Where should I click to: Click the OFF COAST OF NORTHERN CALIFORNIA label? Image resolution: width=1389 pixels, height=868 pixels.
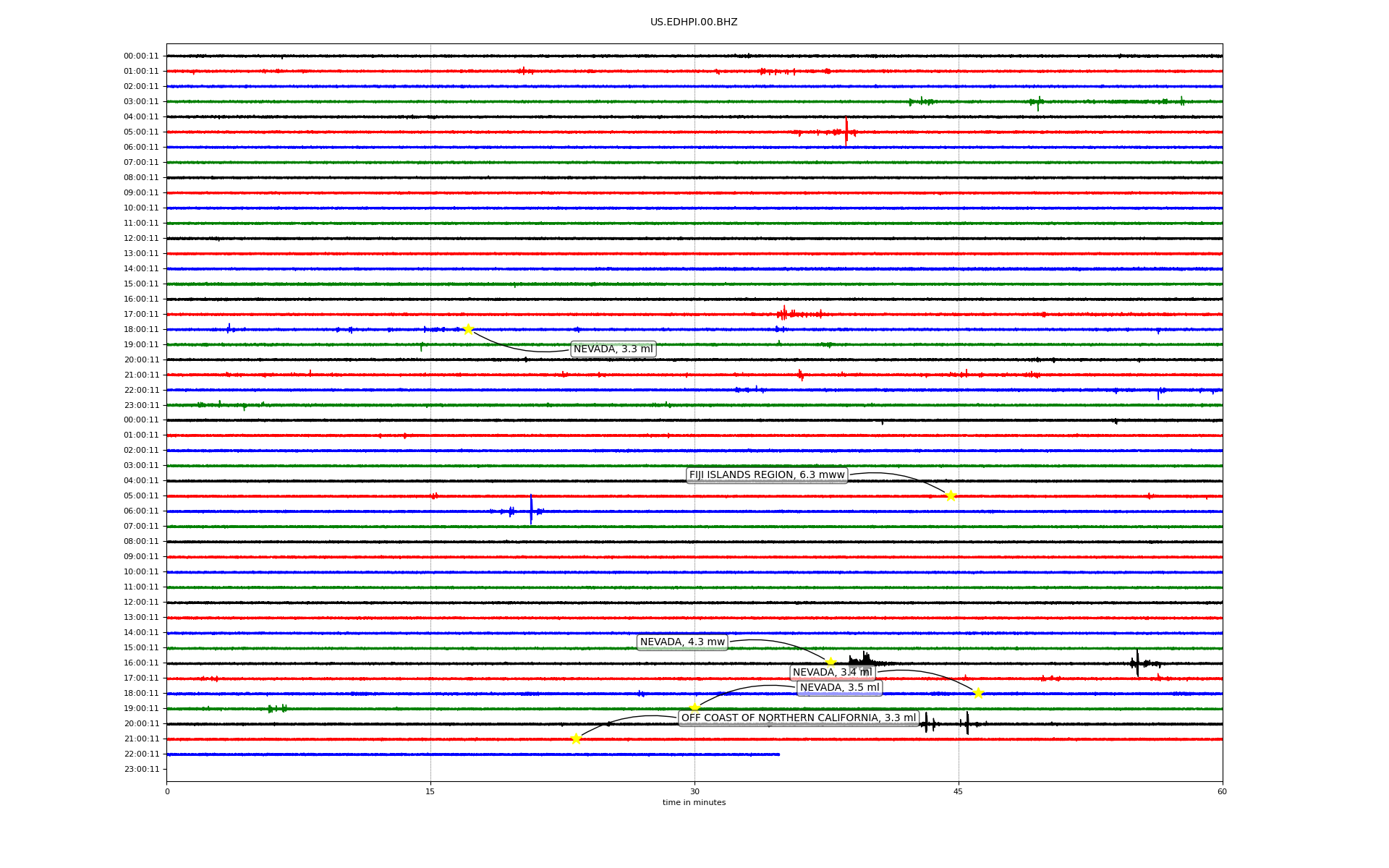(798, 718)
